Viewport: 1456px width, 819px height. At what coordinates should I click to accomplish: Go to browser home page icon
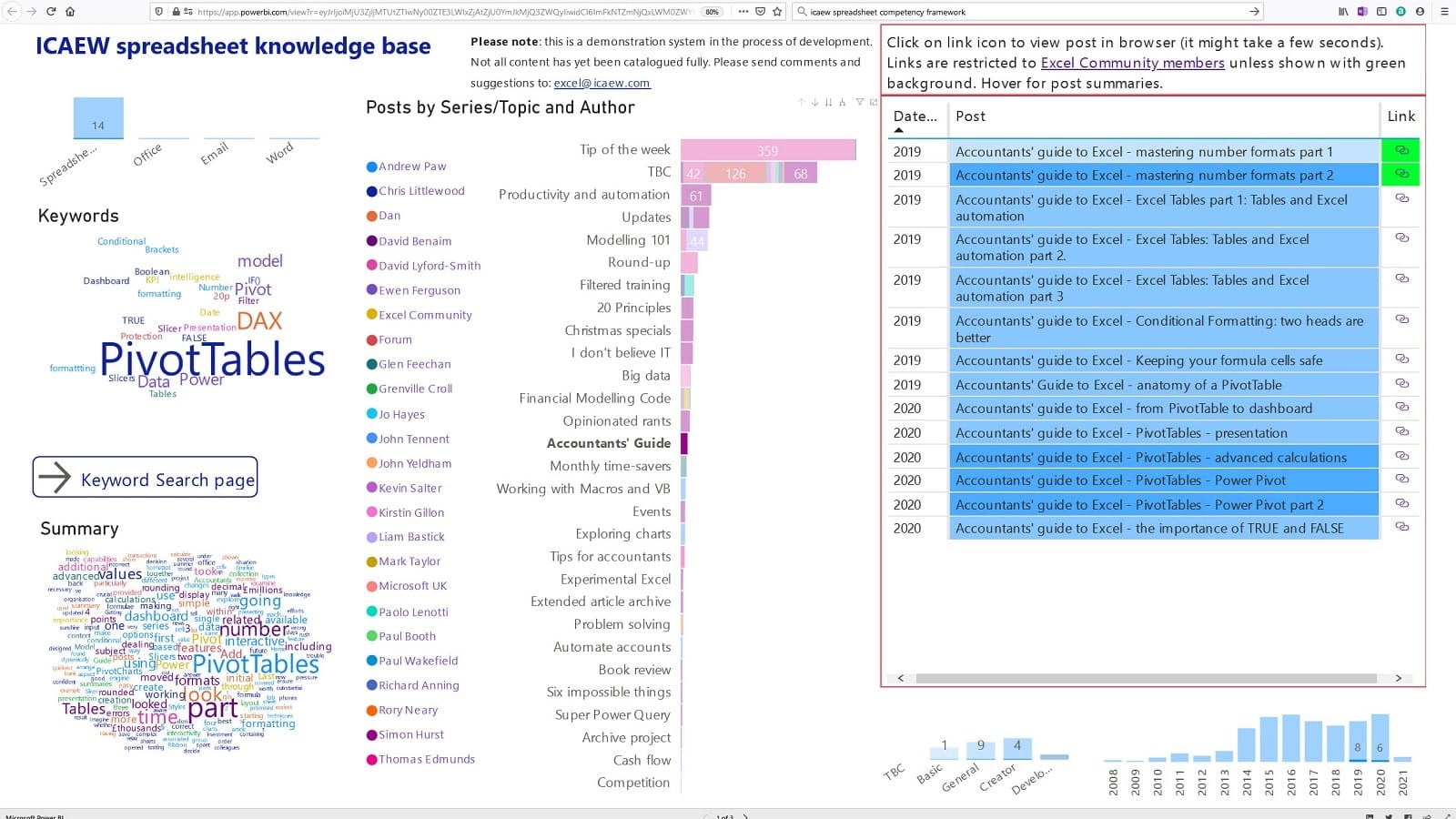pyautogui.click(x=70, y=12)
